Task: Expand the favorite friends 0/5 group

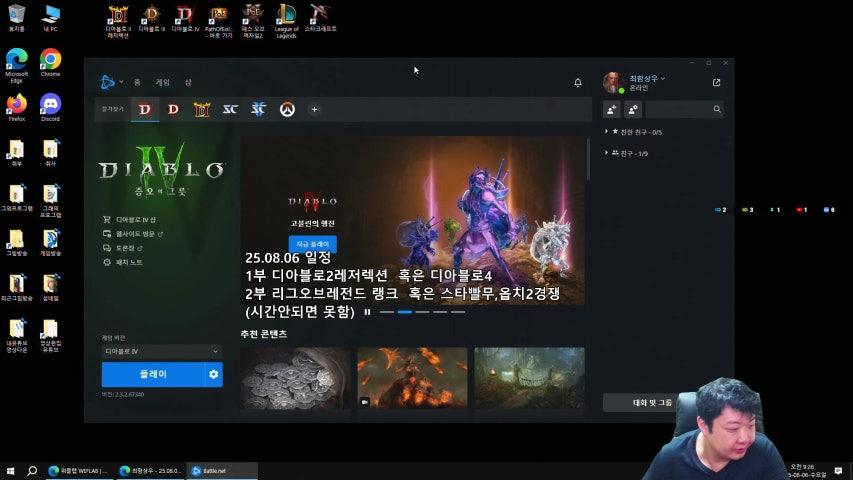Action: click(633, 132)
